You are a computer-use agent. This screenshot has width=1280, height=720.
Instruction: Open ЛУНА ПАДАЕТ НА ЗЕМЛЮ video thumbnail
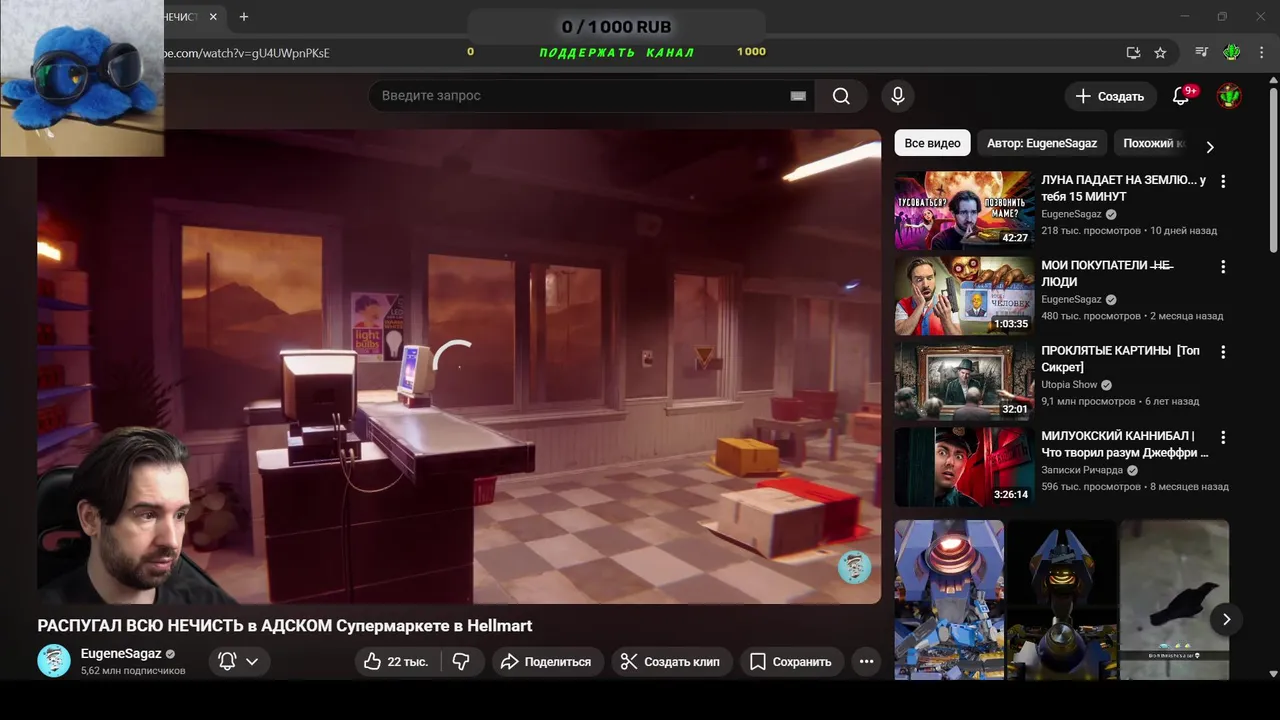pyautogui.click(x=964, y=210)
